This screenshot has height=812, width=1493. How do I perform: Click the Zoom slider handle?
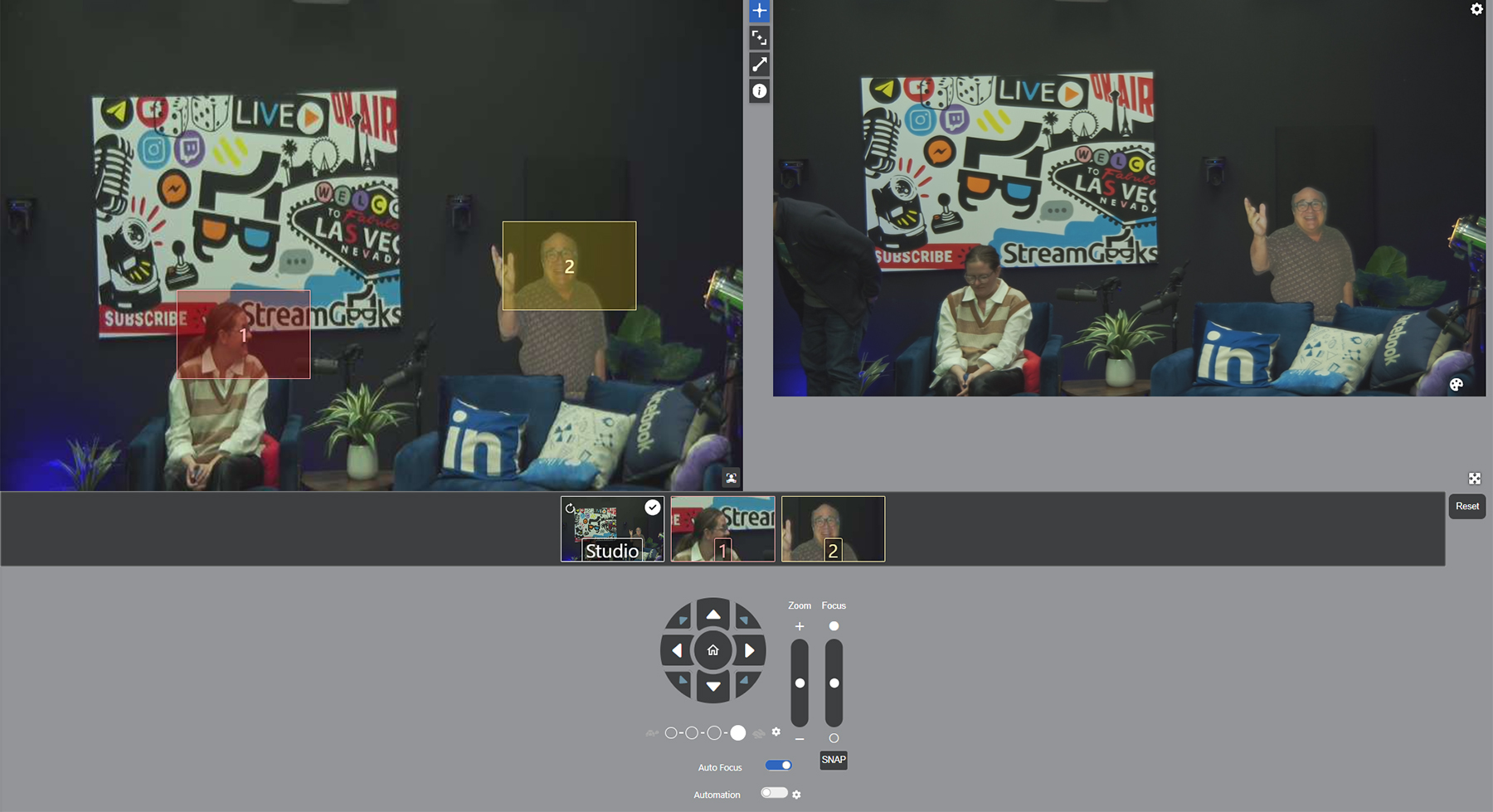[800, 683]
